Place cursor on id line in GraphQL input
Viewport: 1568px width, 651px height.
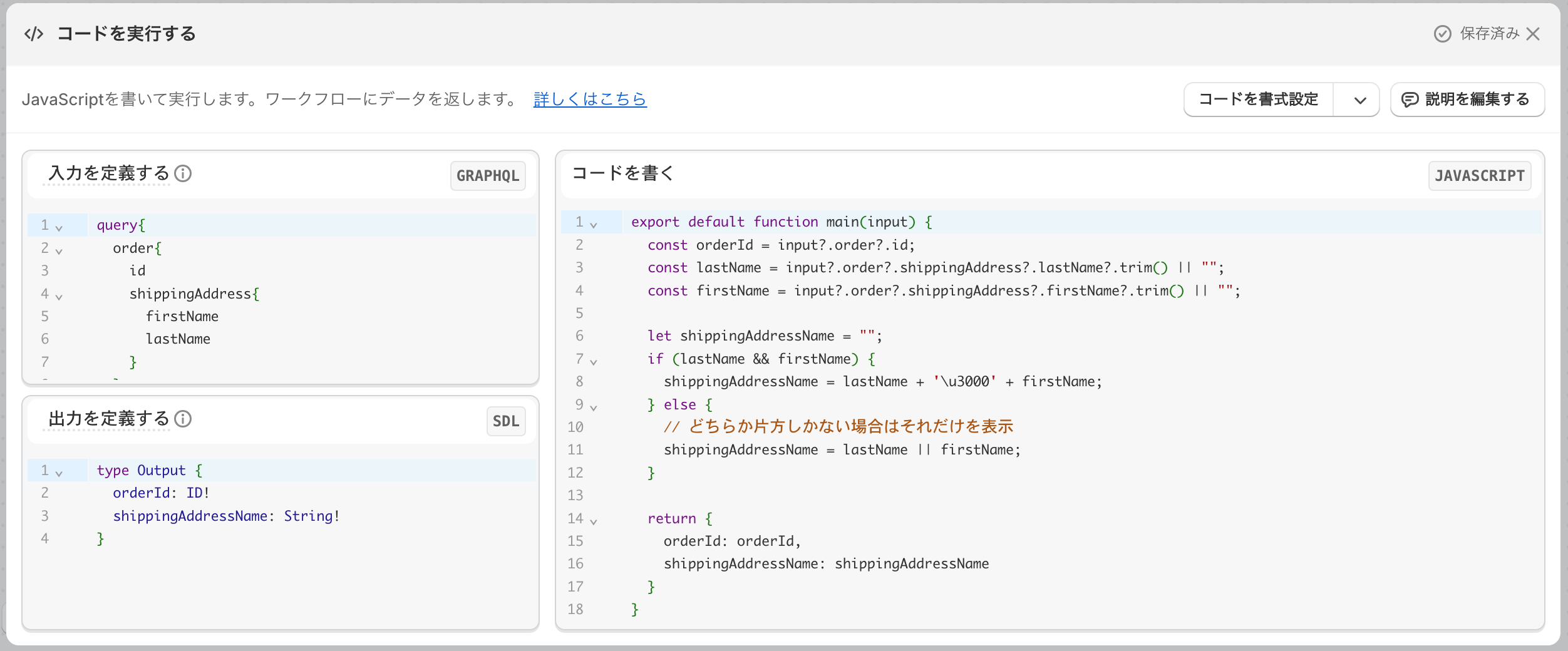pyautogui.click(x=137, y=270)
